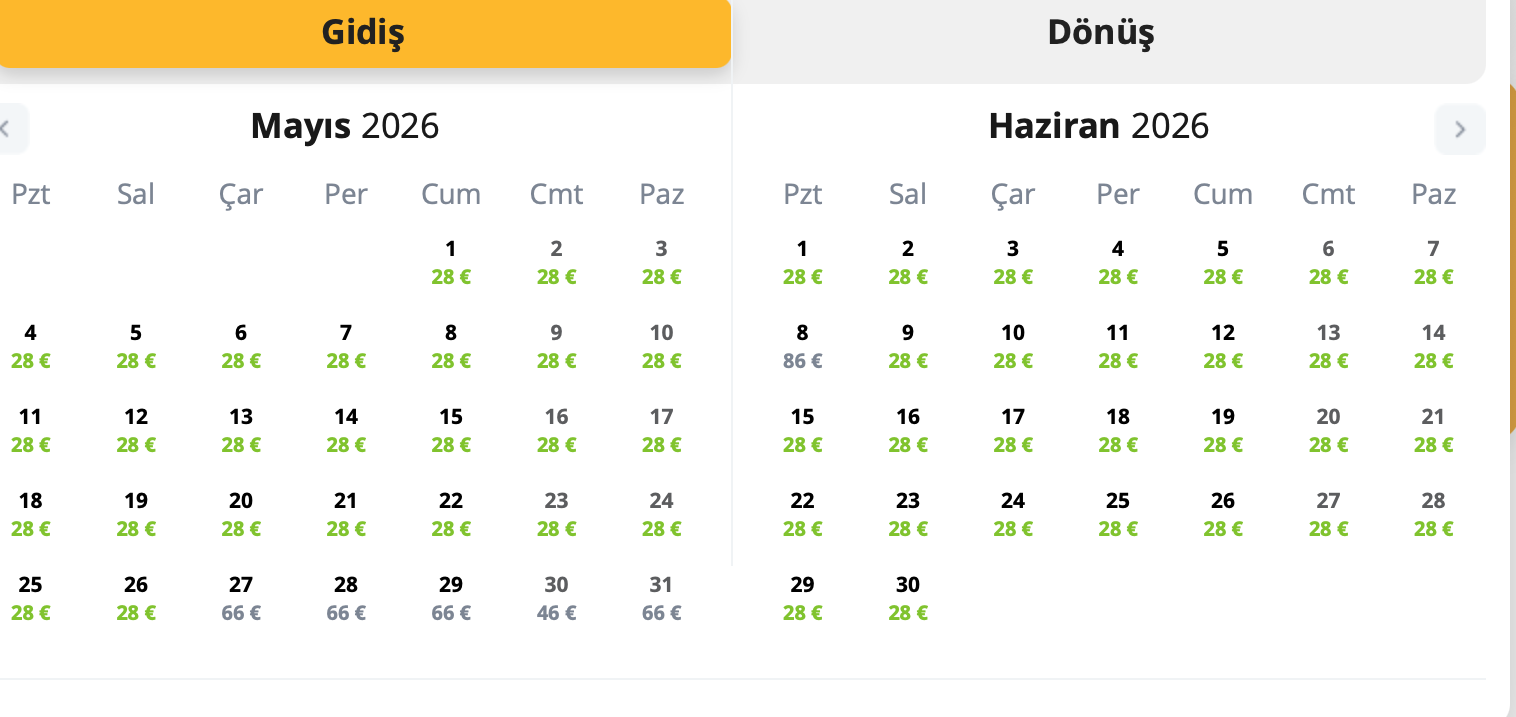Select the Gidiş tab
Image resolution: width=1516 pixels, height=717 pixels.
[363, 33]
